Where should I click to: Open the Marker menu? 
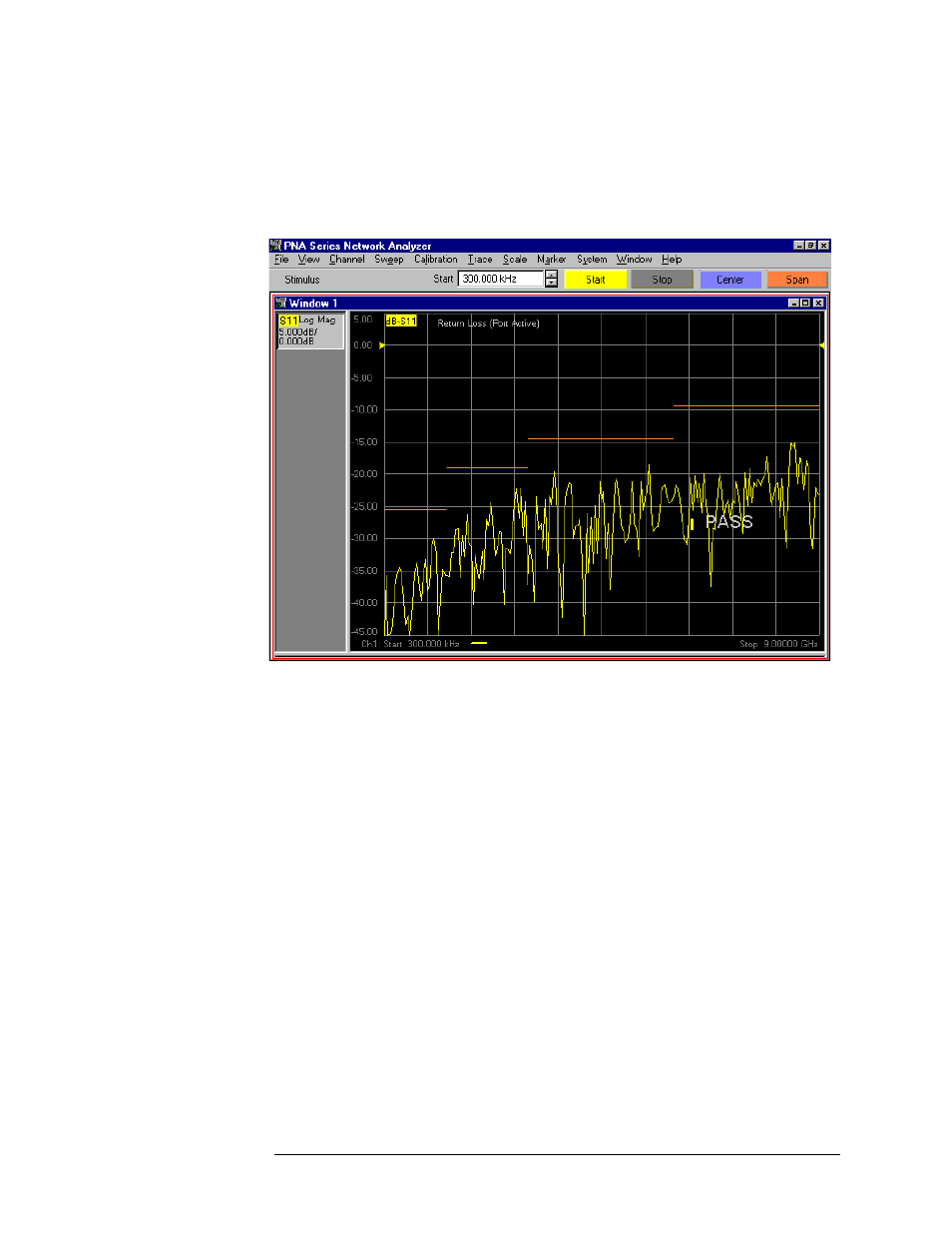[551, 260]
